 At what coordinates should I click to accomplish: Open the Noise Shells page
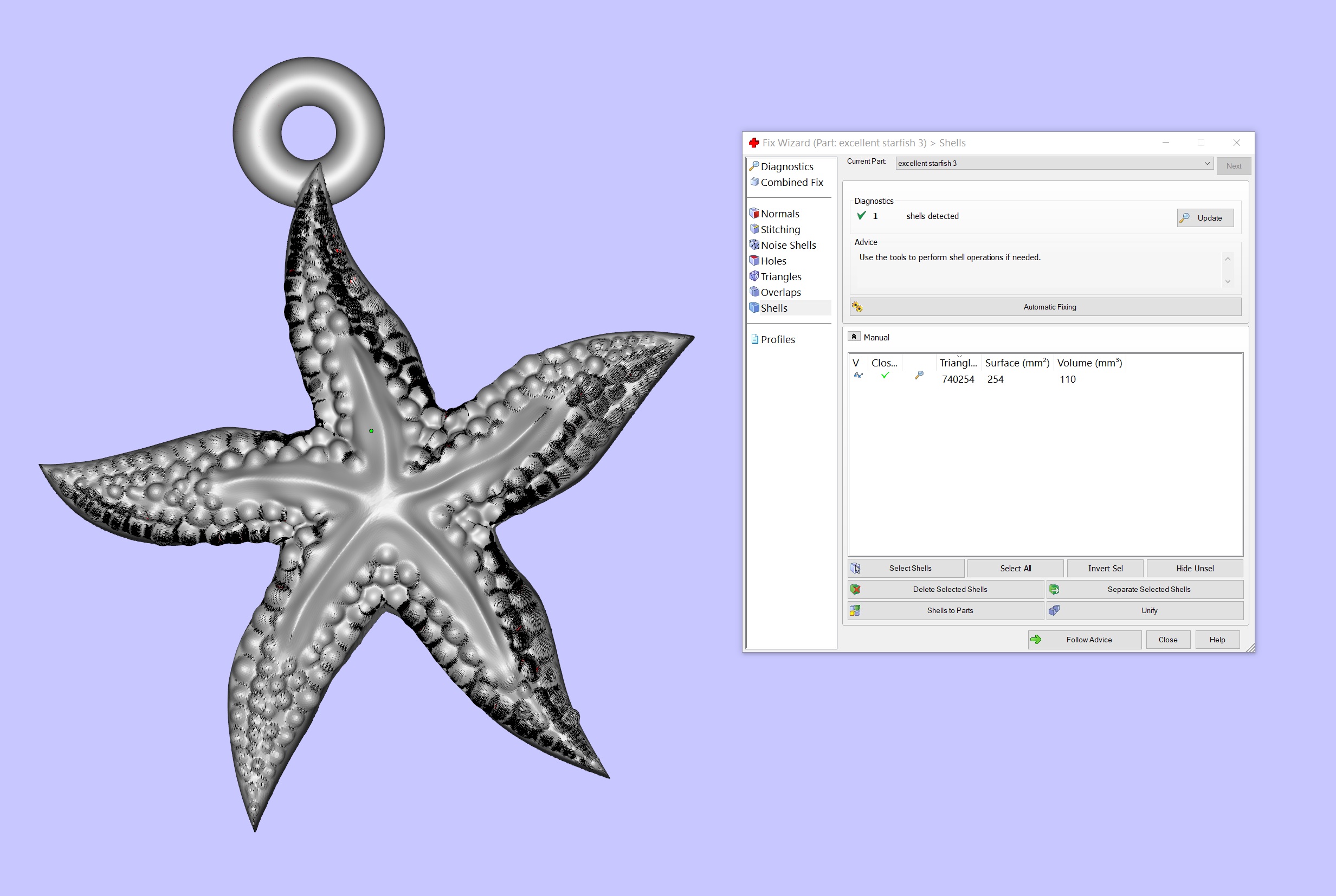(x=788, y=245)
